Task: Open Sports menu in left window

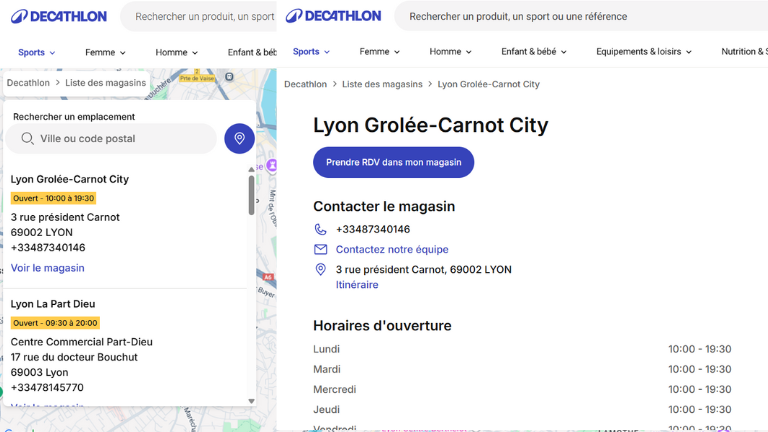Action: click(x=37, y=52)
